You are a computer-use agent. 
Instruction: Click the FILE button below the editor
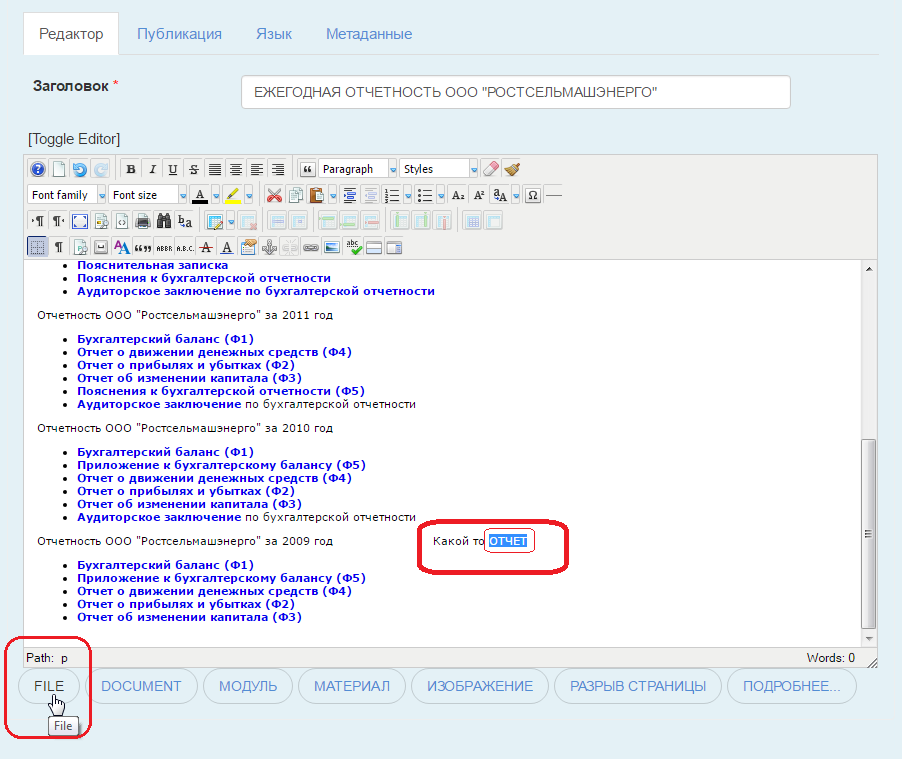pos(49,686)
